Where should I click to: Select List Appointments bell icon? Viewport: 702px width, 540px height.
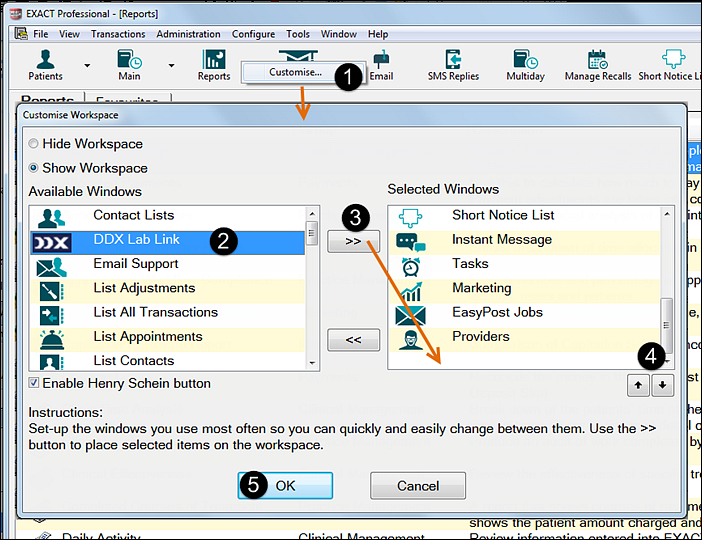click(x=51, y=340)
